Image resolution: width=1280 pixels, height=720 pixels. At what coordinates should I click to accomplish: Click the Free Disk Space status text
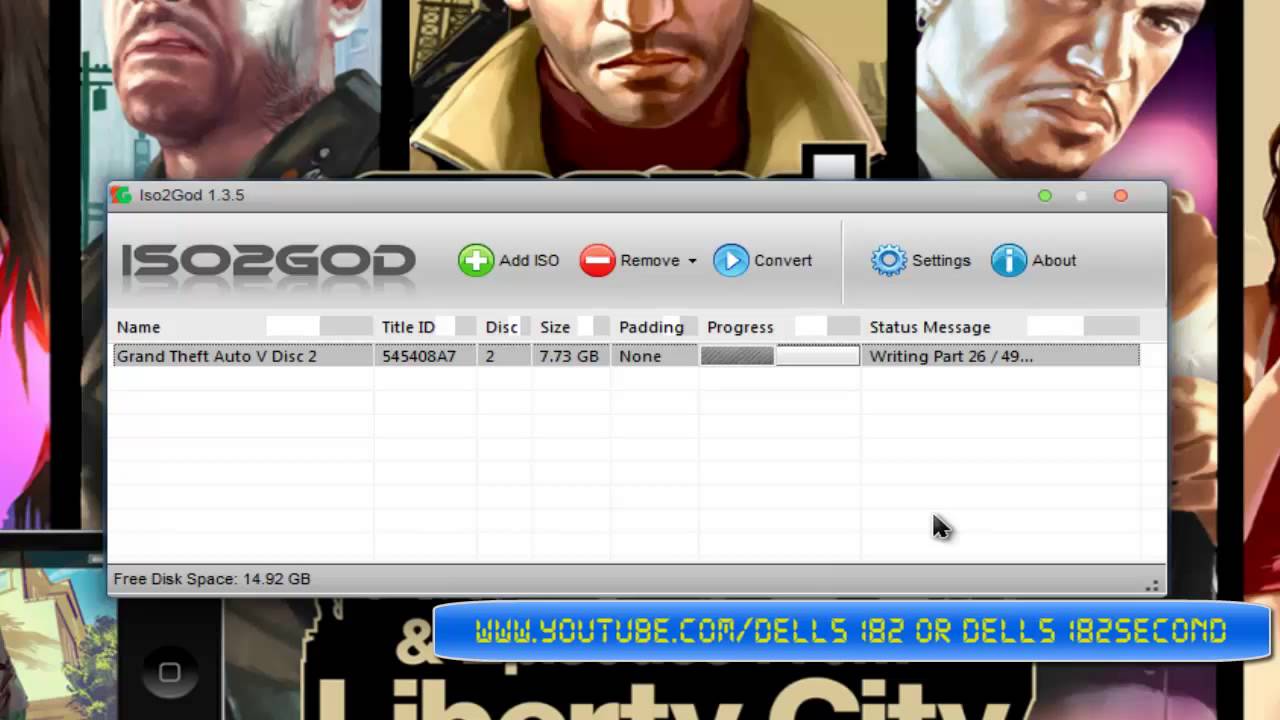point(212,579)
